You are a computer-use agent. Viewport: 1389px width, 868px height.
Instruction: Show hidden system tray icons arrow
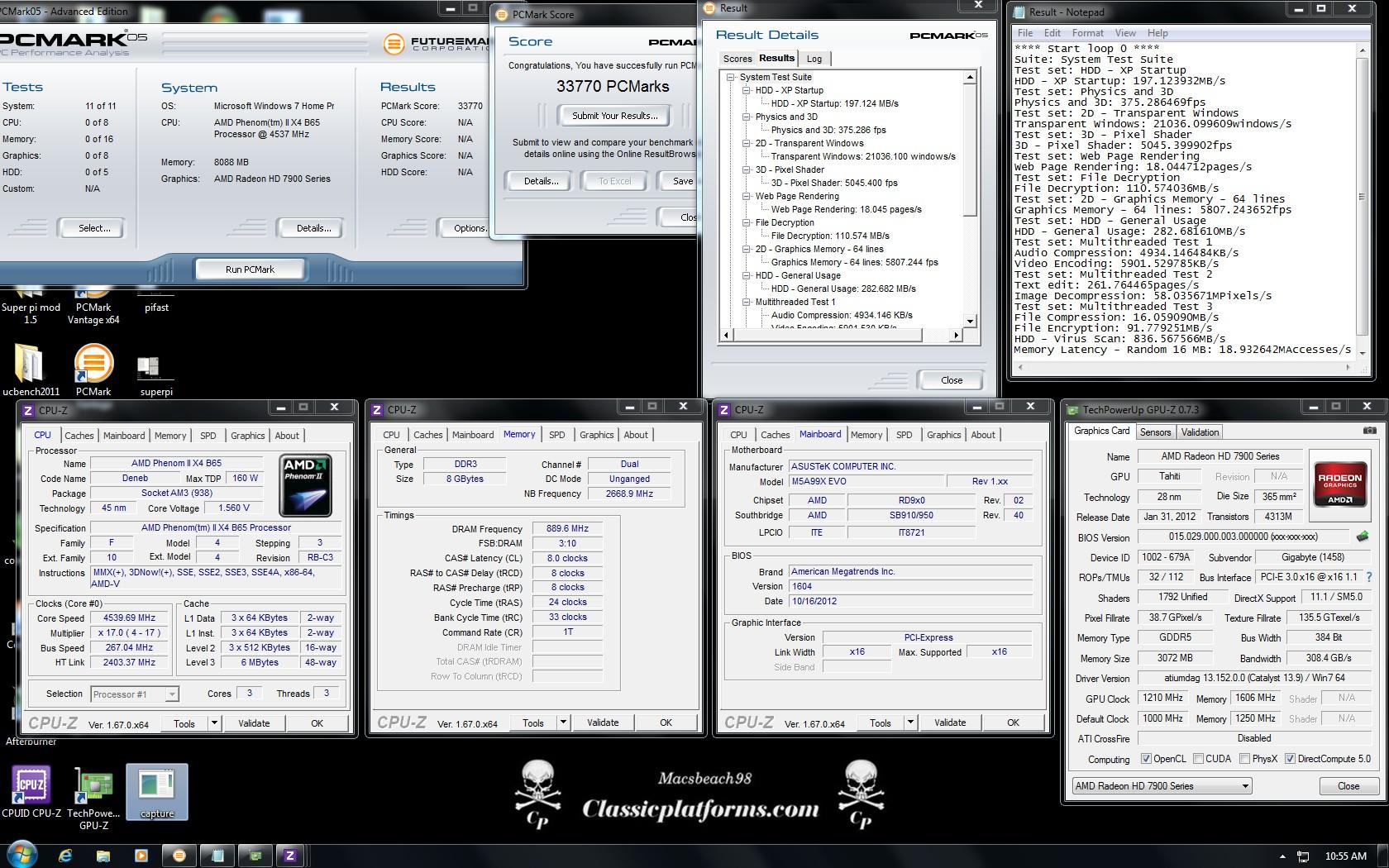pyautogui.click(x=1282, y=856)
